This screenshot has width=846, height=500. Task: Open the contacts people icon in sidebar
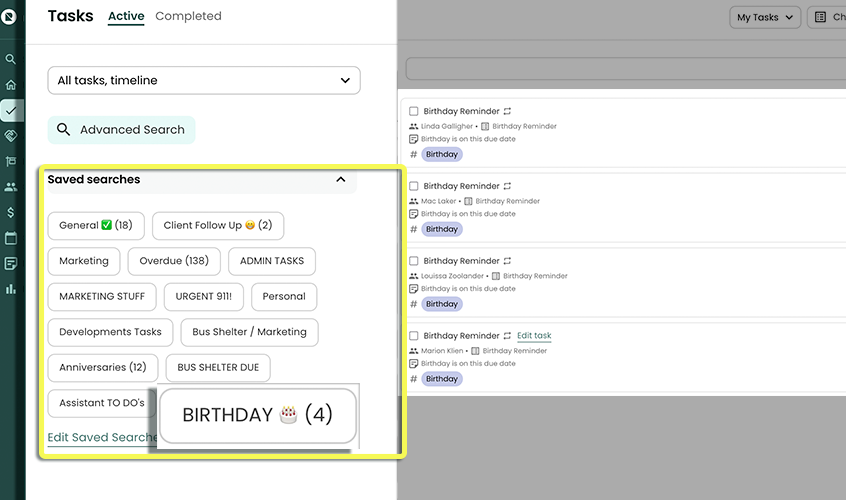point(11,187)
